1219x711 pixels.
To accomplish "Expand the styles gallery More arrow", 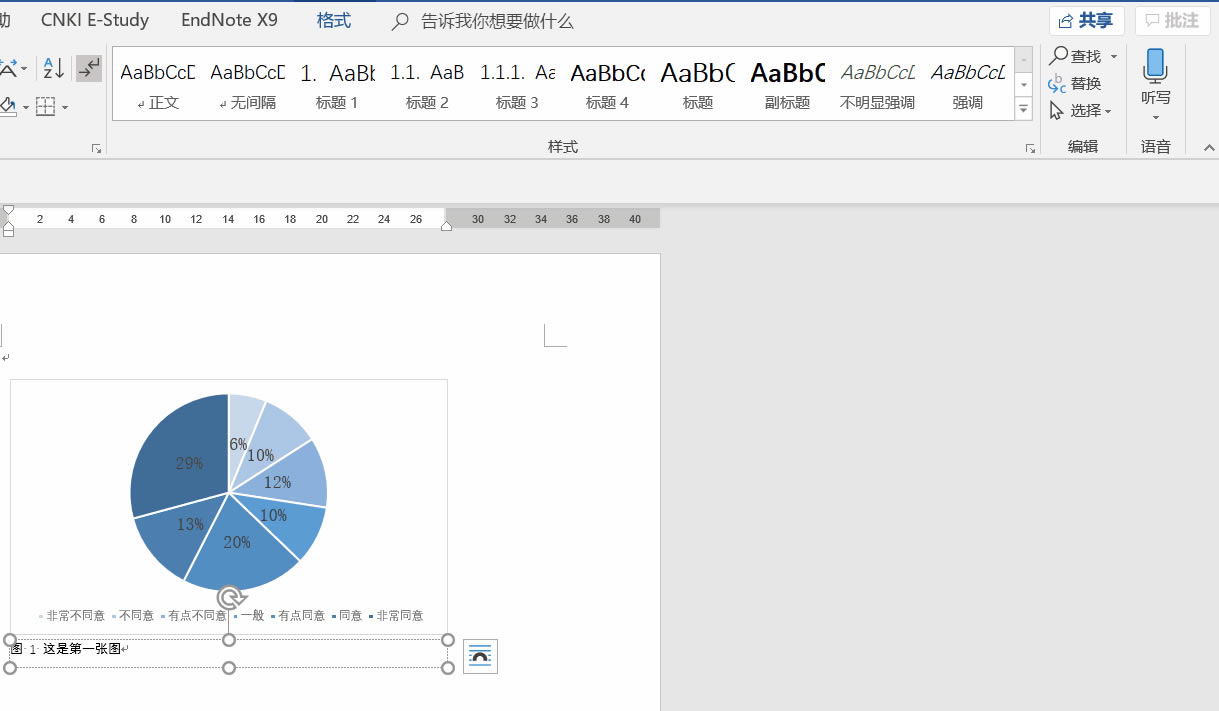I will tap(1023, 110).
